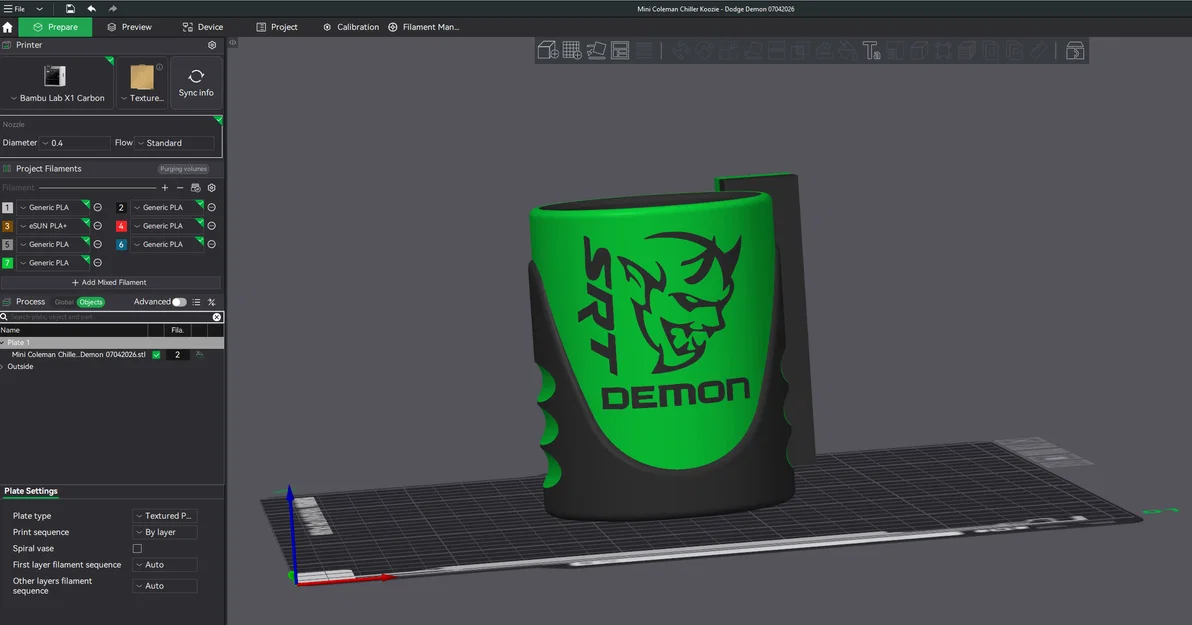Switch process scope to Objects
Screen dimensions: 1192x625
pyautogui.click(x=90, y=302)
